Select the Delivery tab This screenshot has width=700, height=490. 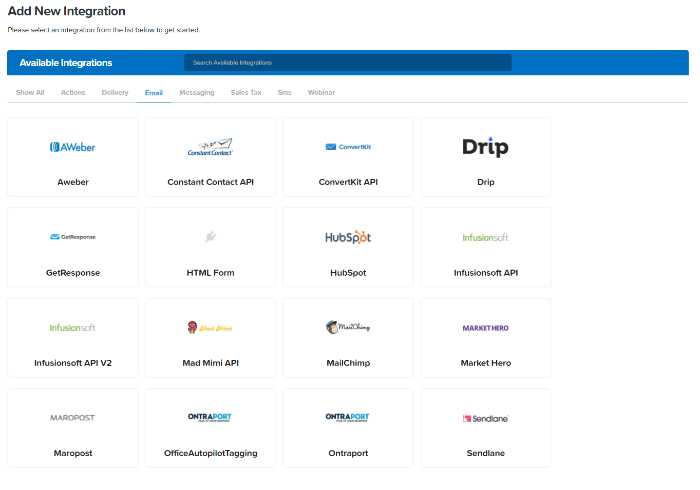click(115, 92)
